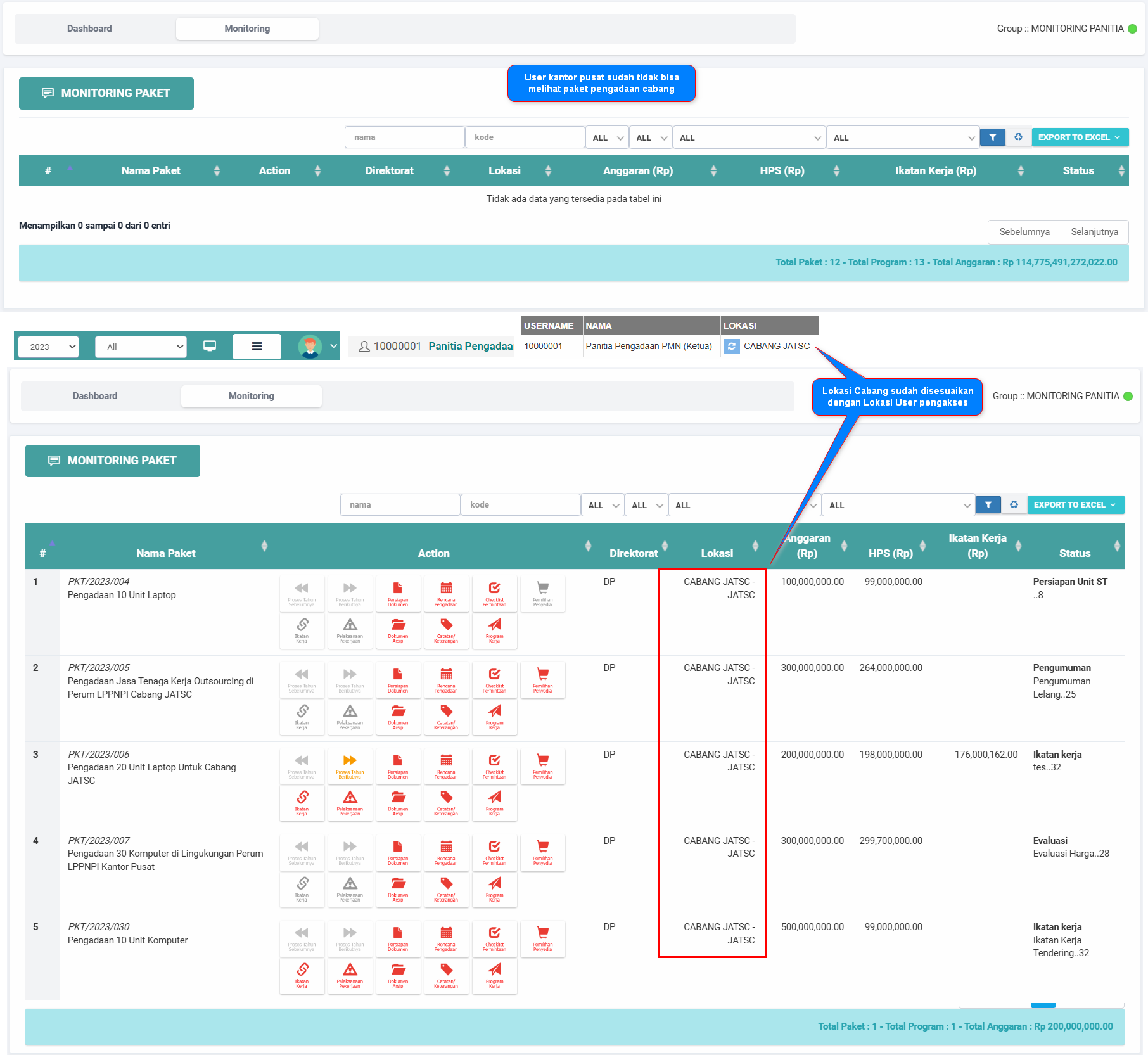Open Ikatan Kerja link icon for PKT/2023/030
Viewport: 1148px width, 1055px height.
302,975
